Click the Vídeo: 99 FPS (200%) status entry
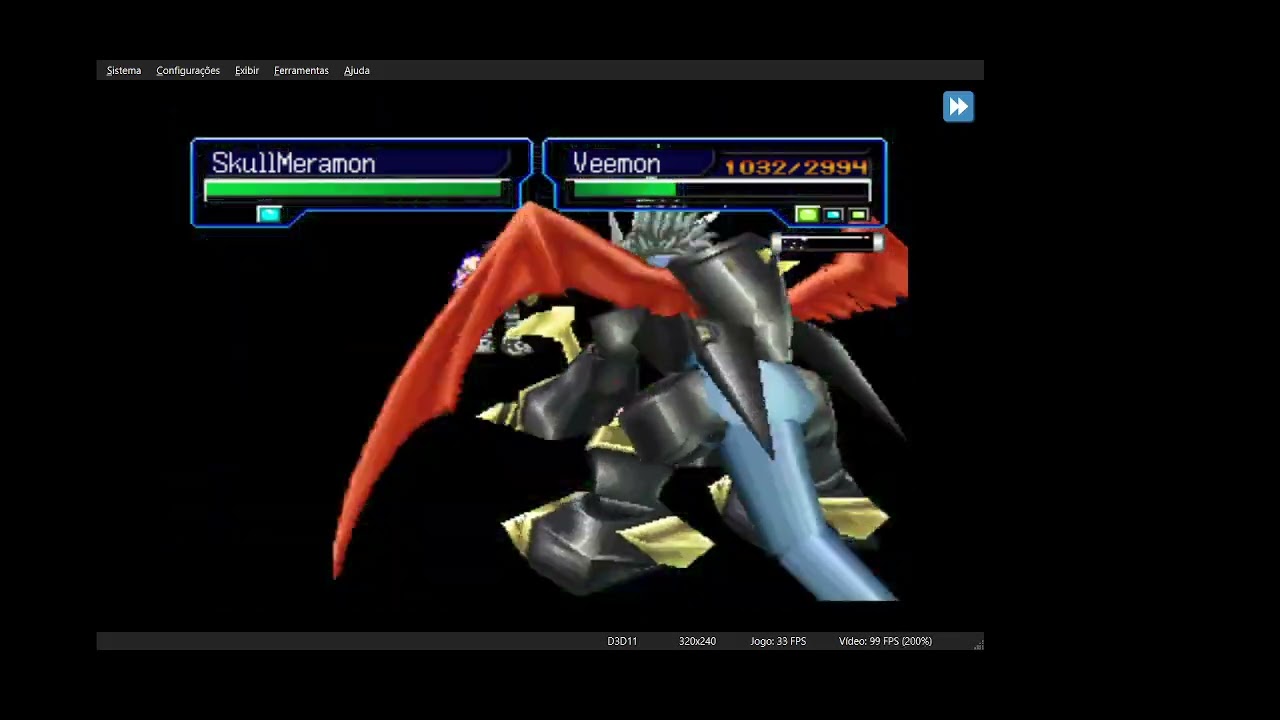This screenshot has height=720, width=1280. tap(885, 641)
